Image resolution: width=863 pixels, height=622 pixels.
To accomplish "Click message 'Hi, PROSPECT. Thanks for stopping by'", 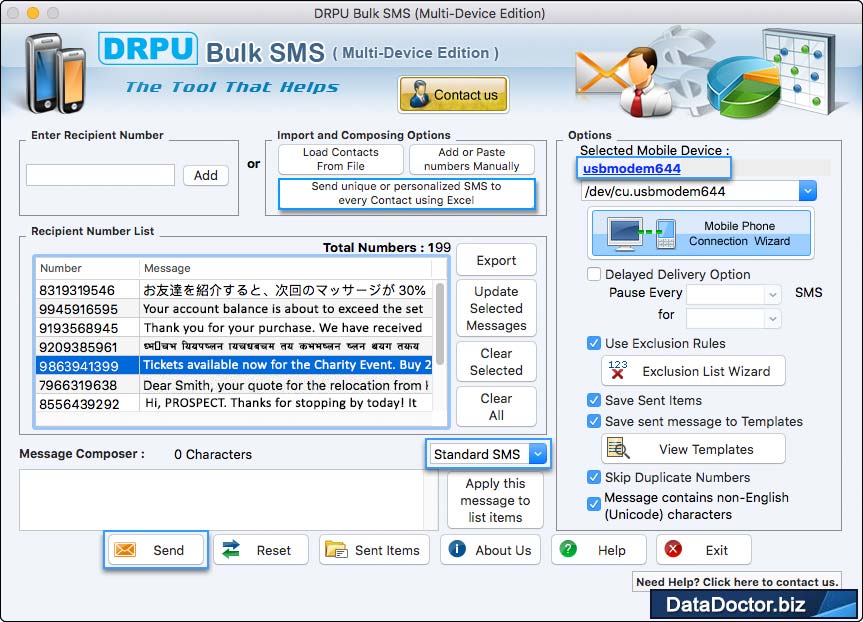I will click(x=281, y=403).
